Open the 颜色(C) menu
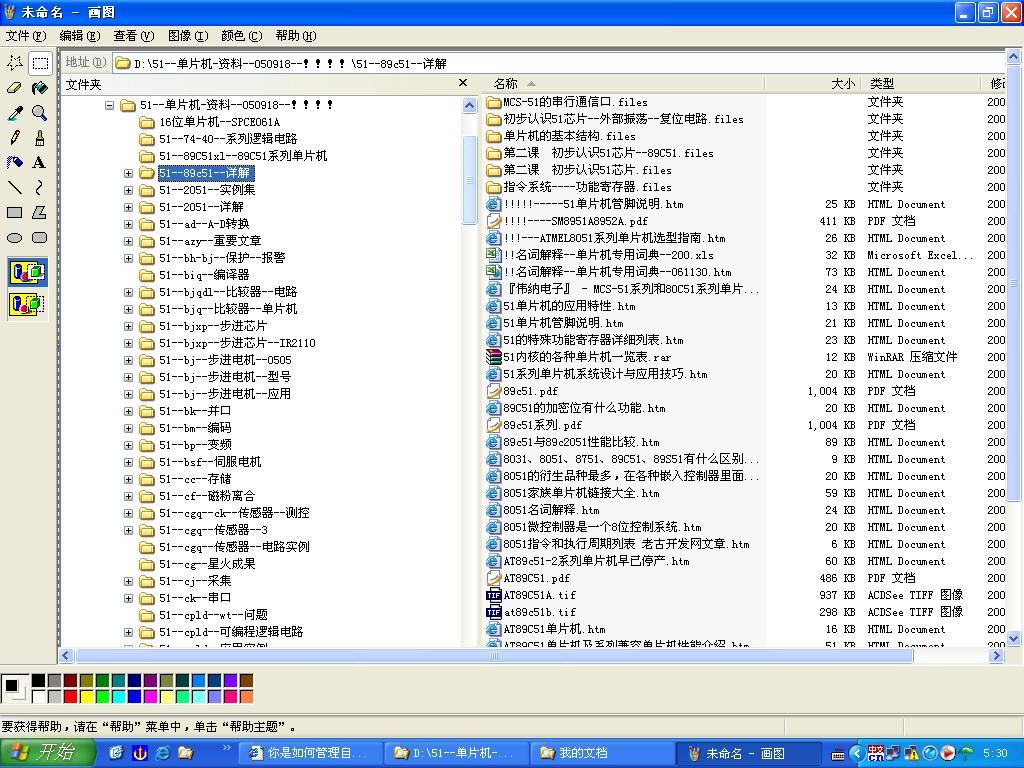This screenshot has width=1024, height=768. click(242, 36)
